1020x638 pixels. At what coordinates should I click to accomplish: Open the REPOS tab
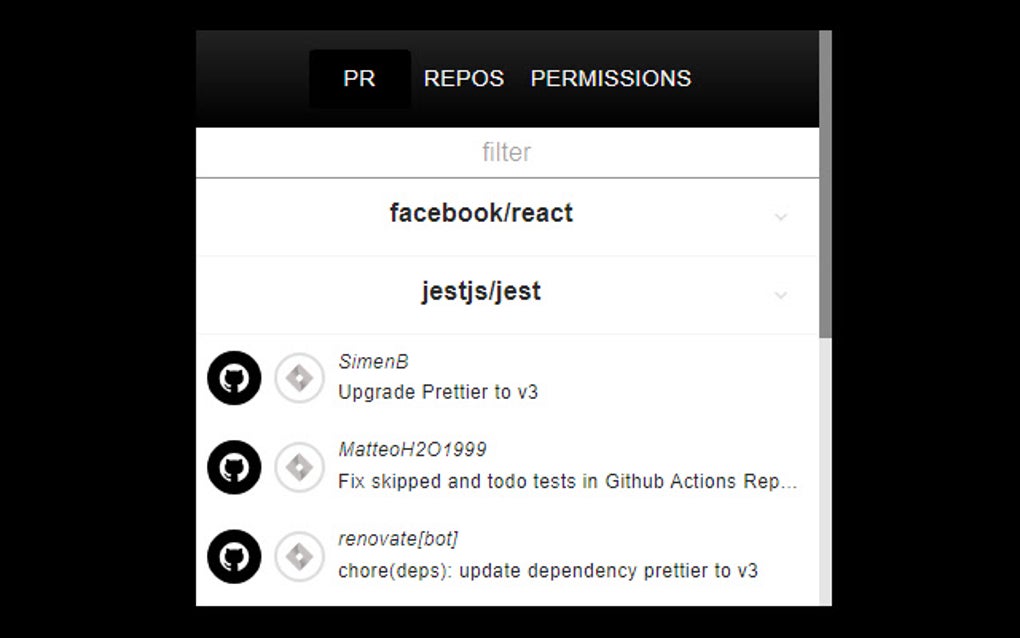point(464,79)
